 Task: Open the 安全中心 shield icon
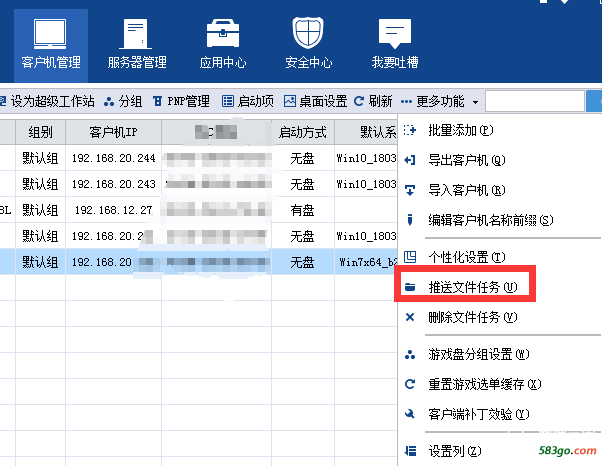(x=308, y=33)
